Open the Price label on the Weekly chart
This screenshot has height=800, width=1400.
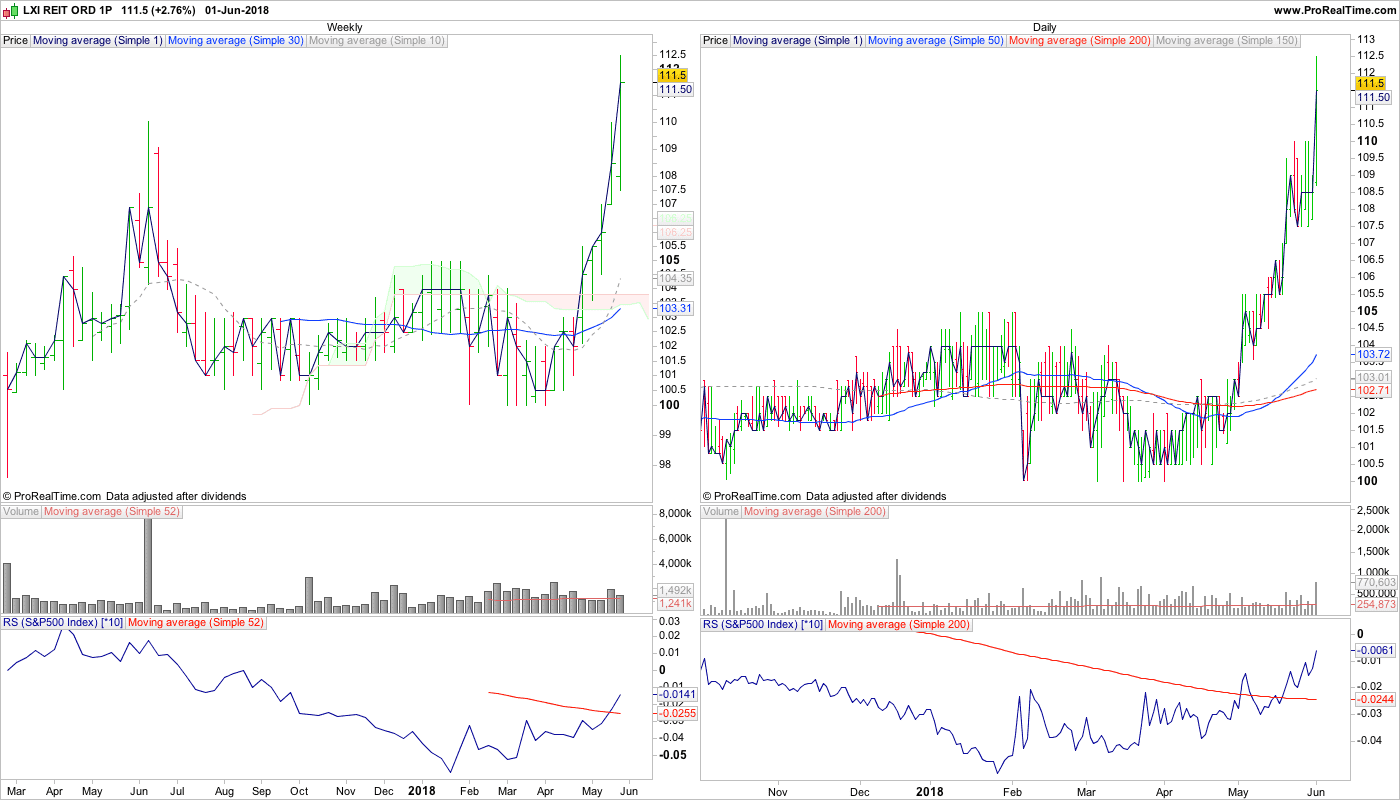click(16, 41)
